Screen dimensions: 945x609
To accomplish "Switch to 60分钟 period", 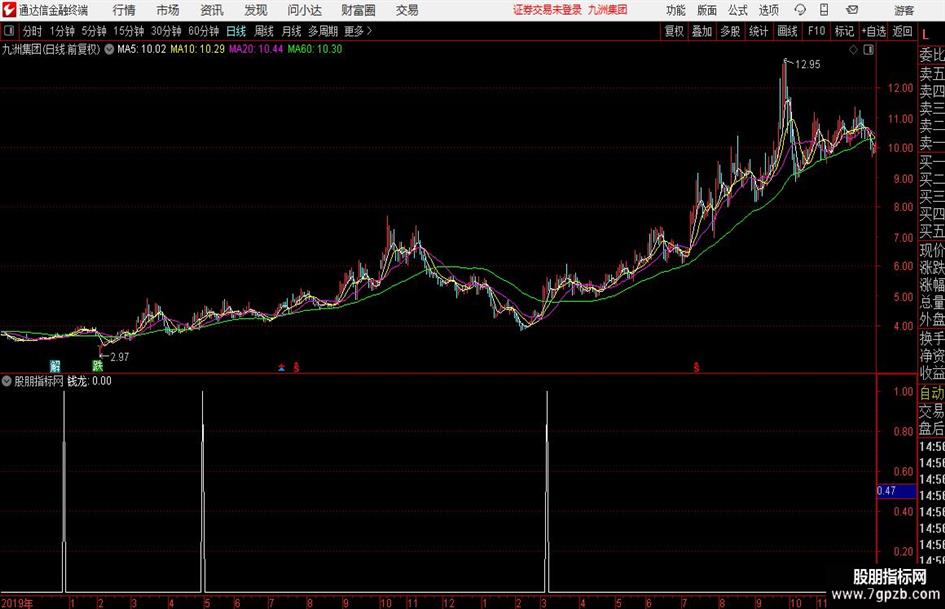I will [204, 31].
